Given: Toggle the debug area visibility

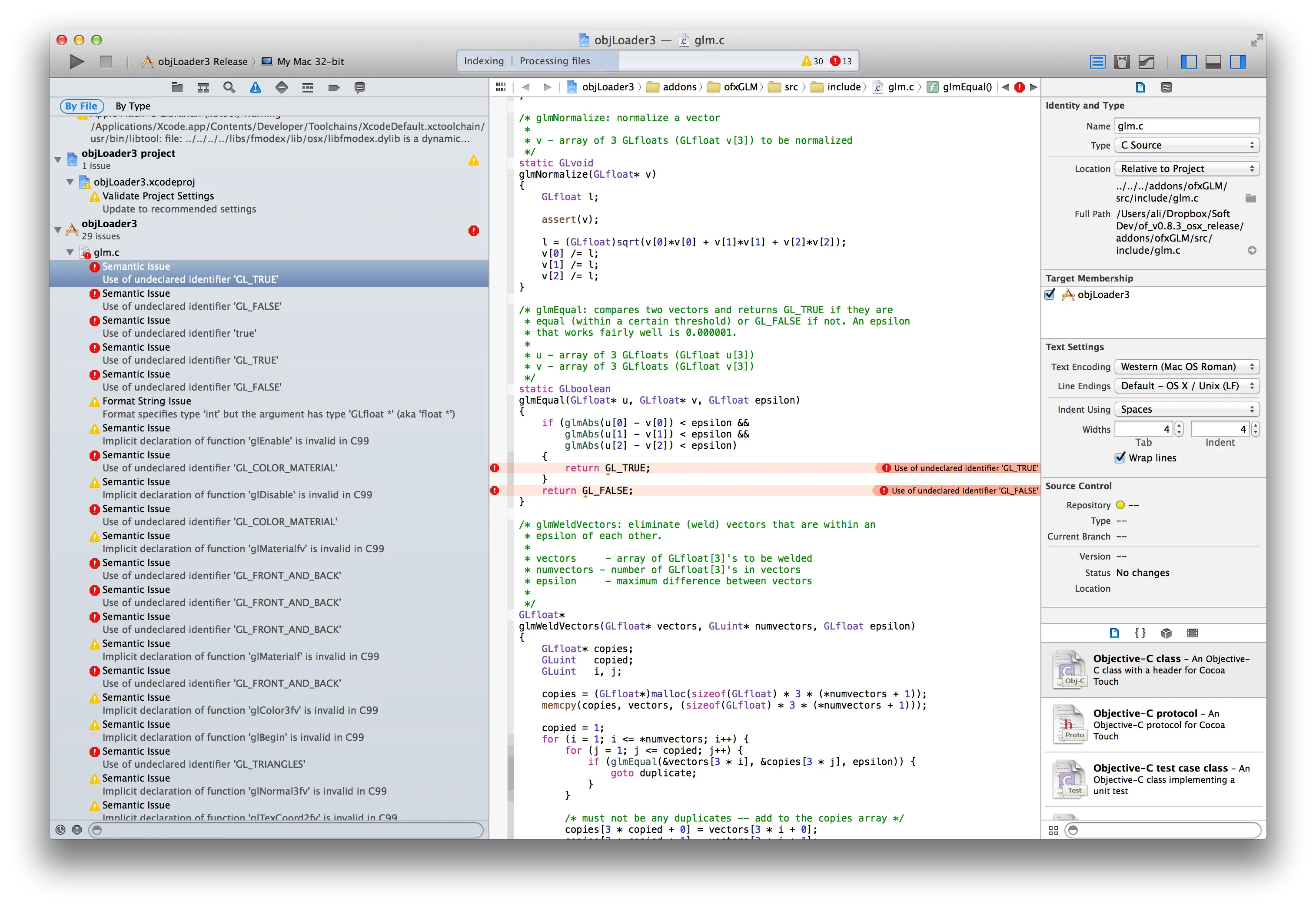Looking at the screenshot, I should [1213, 61].
